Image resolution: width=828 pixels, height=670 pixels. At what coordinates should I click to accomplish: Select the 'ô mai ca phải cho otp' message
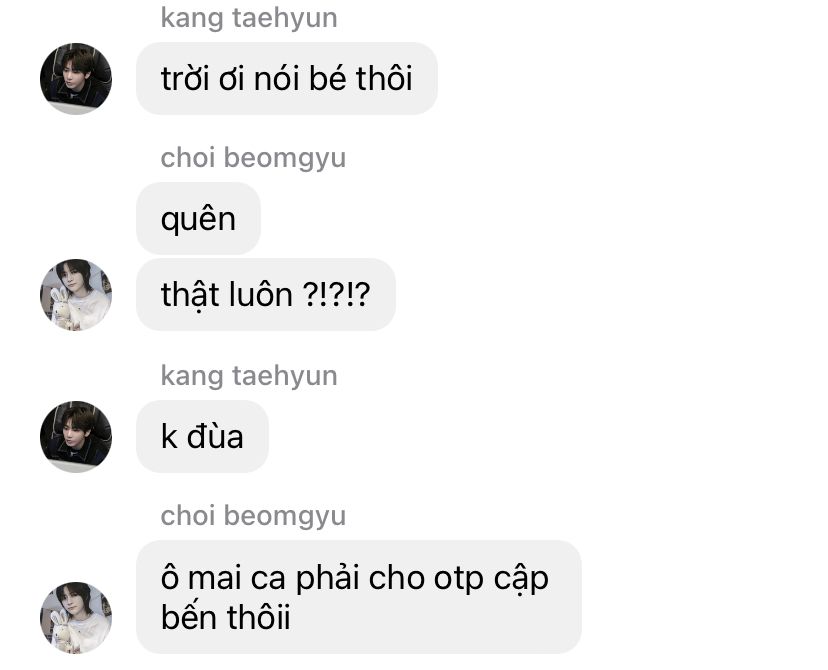coord(359,597)
